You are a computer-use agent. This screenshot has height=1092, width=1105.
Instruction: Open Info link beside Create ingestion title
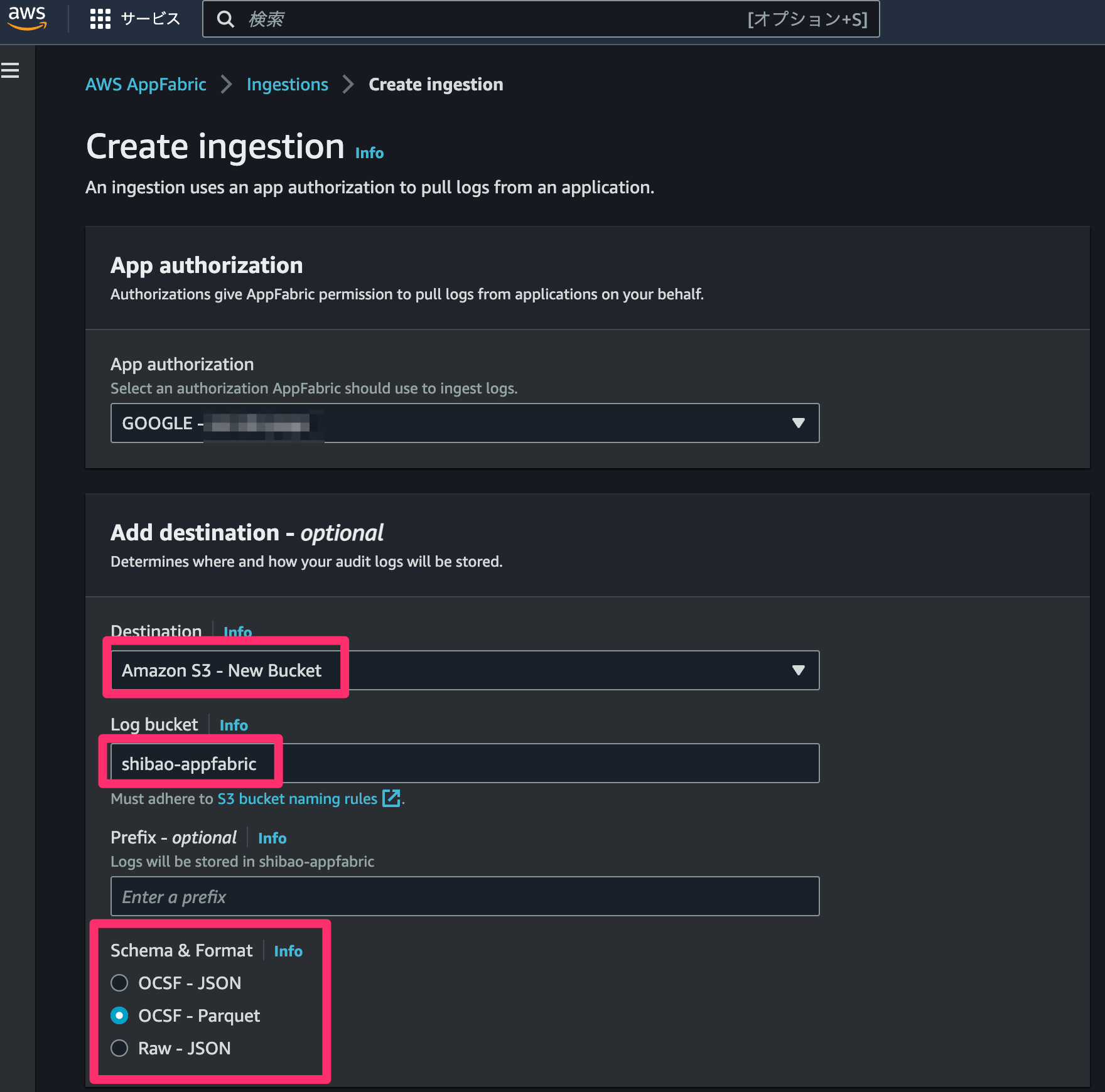pos(369,153)
